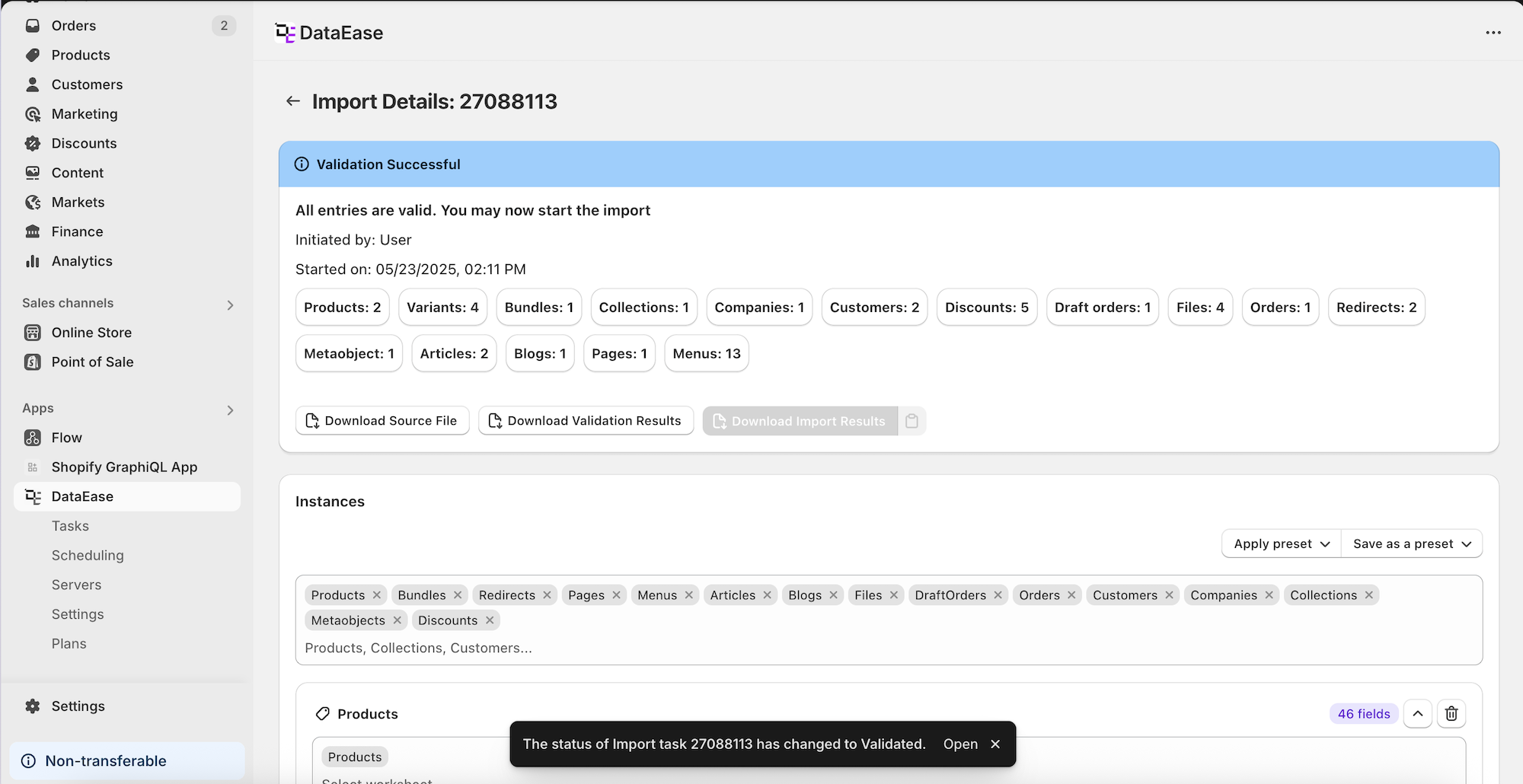Open DataEase Settings submenu item
This screenshot has height=784, width=1523.
pos(78,614)
